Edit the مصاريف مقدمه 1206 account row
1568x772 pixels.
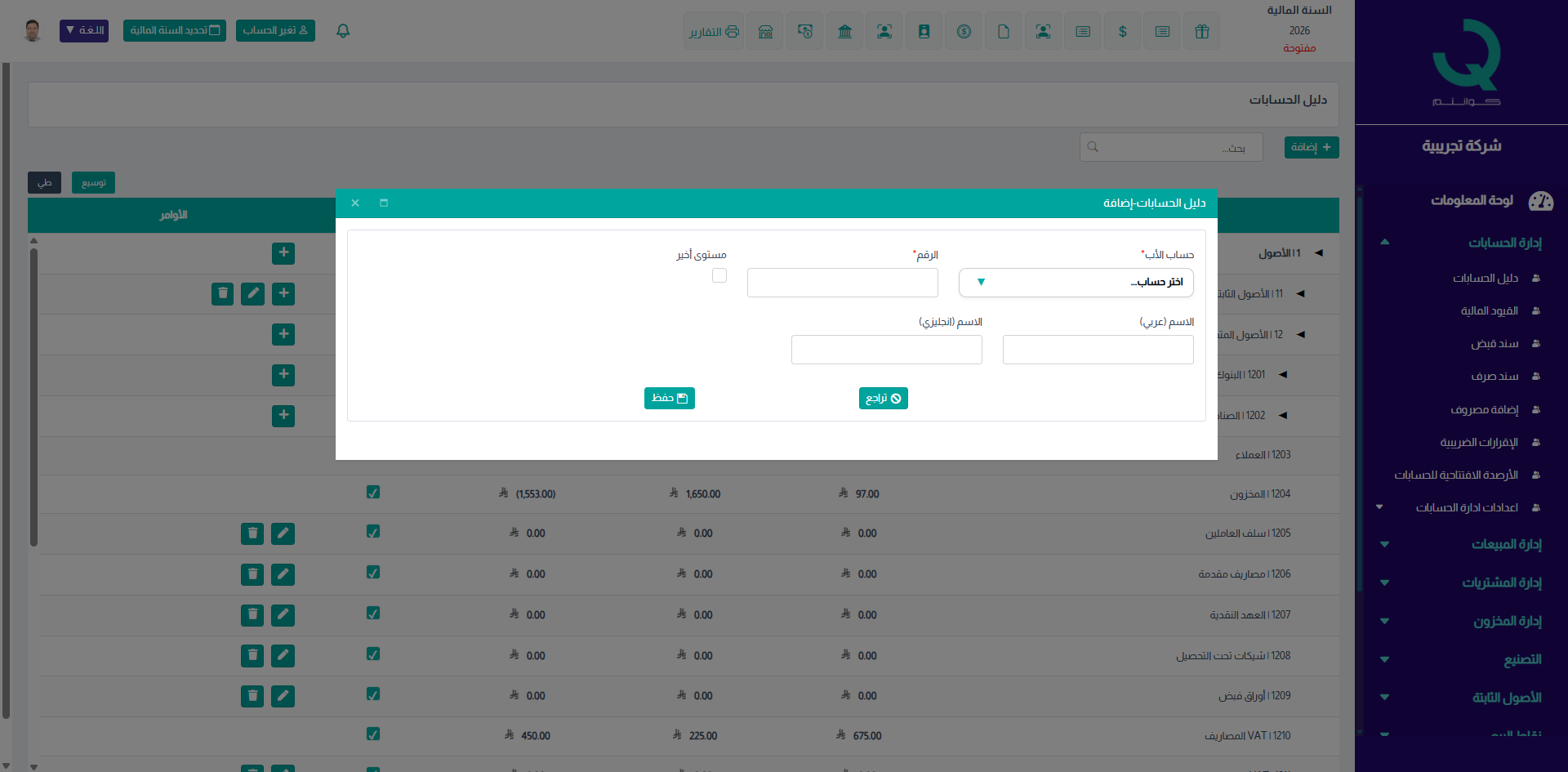point(283,574)
